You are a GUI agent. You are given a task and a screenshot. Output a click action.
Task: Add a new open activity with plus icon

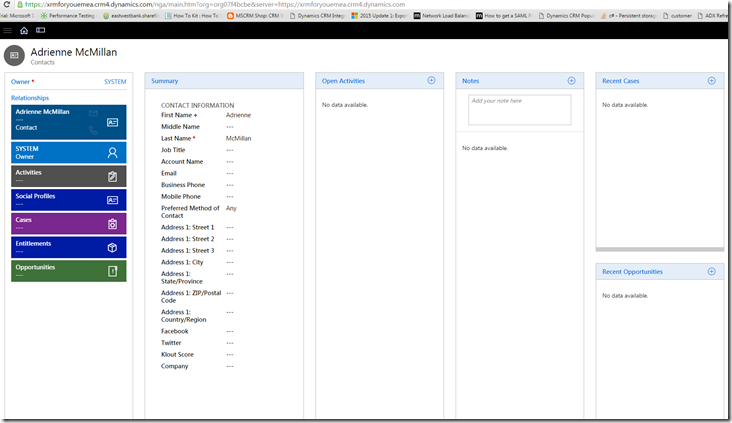[431, 80]
